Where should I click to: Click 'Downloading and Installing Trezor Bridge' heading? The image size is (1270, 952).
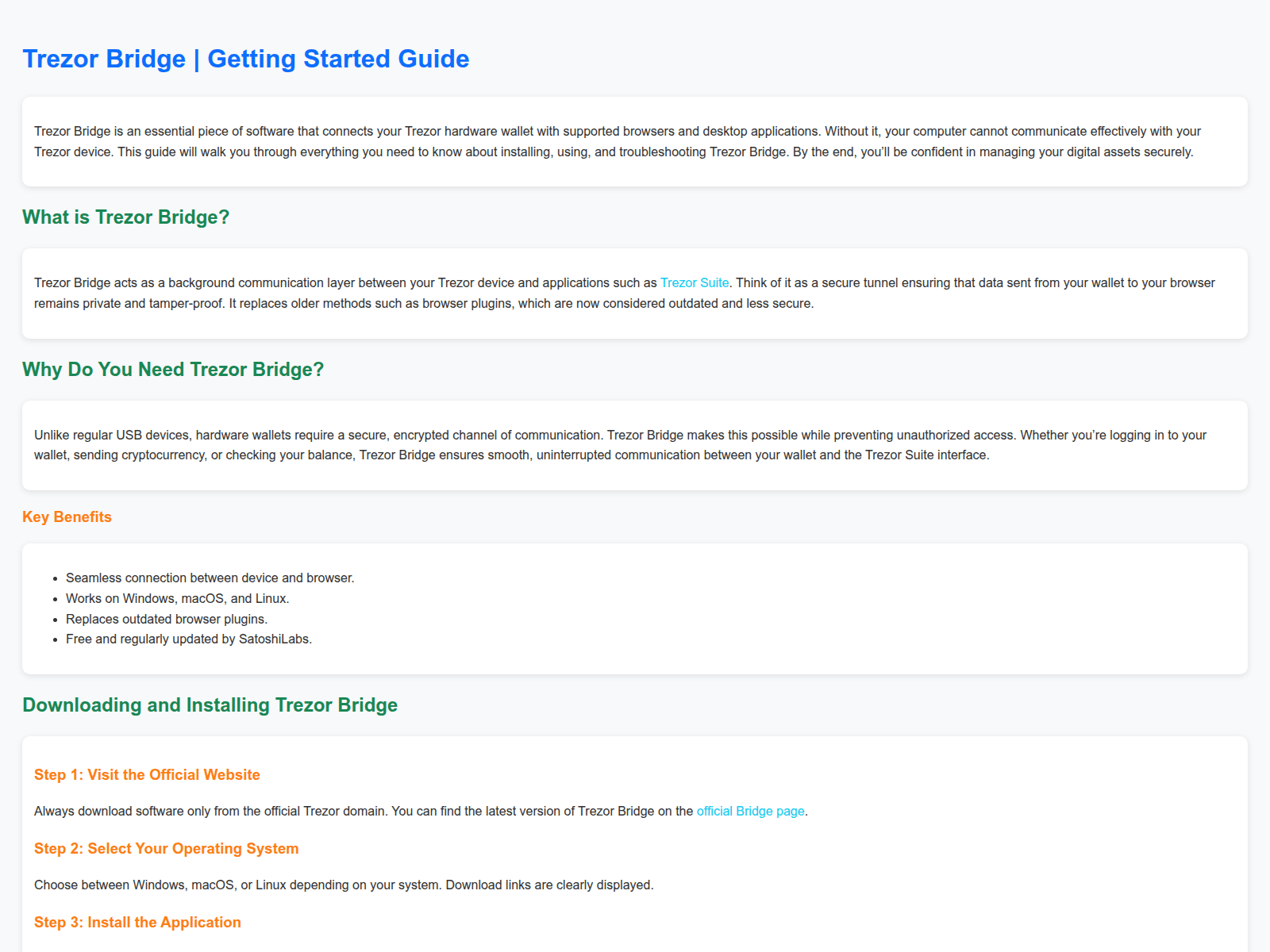210,705
